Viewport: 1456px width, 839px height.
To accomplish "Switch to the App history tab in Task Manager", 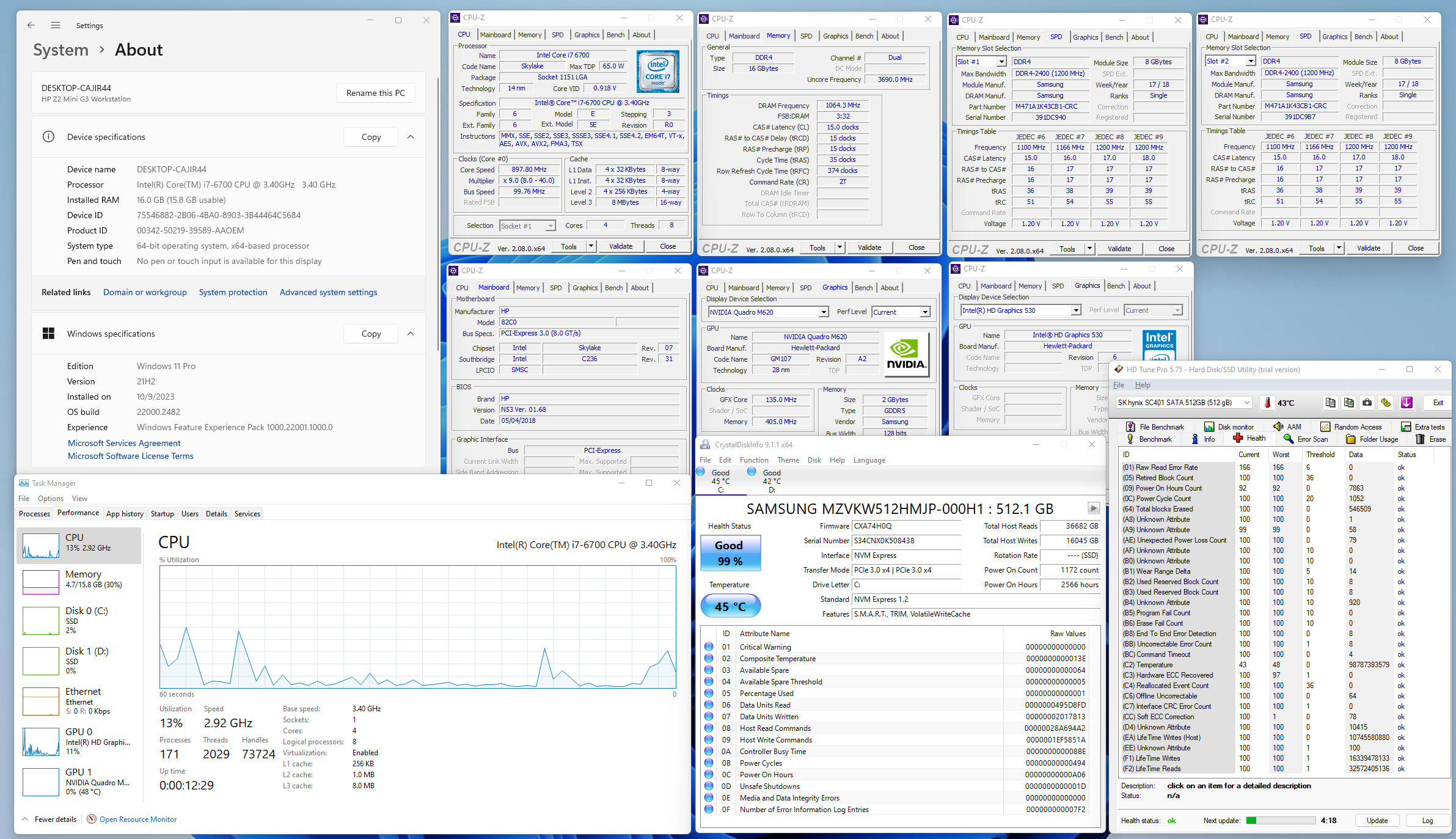I will pyautogui.click(x=125, y=513).
